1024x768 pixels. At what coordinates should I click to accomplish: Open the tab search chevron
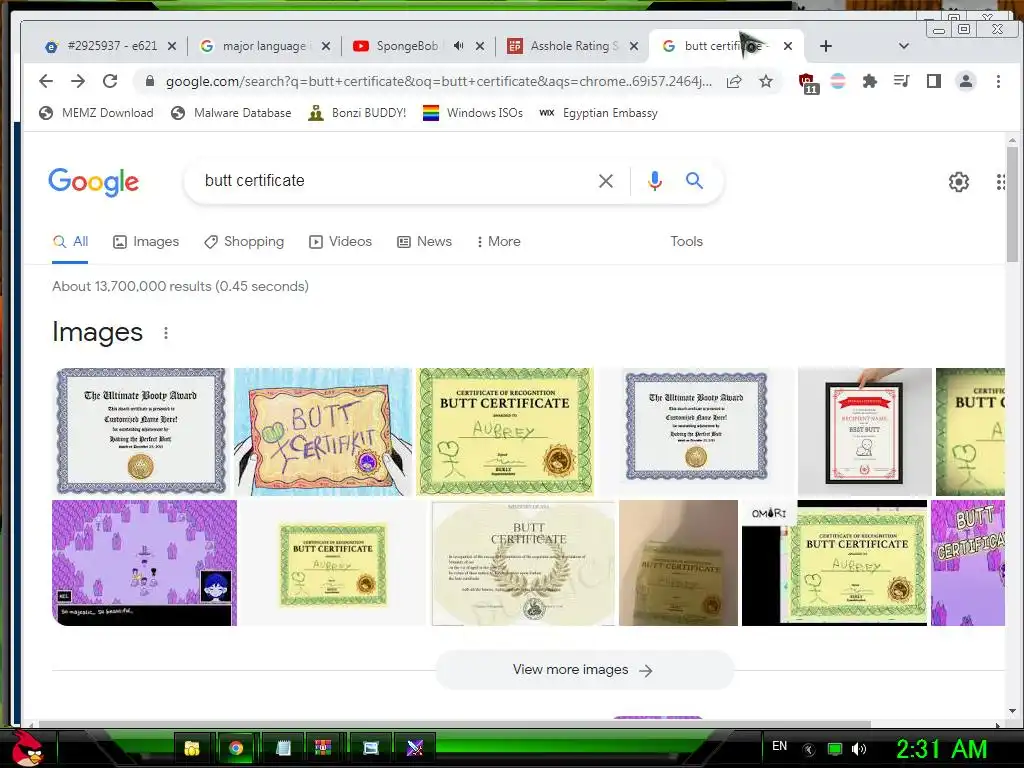pyautogui.click(x=904, y=46)
